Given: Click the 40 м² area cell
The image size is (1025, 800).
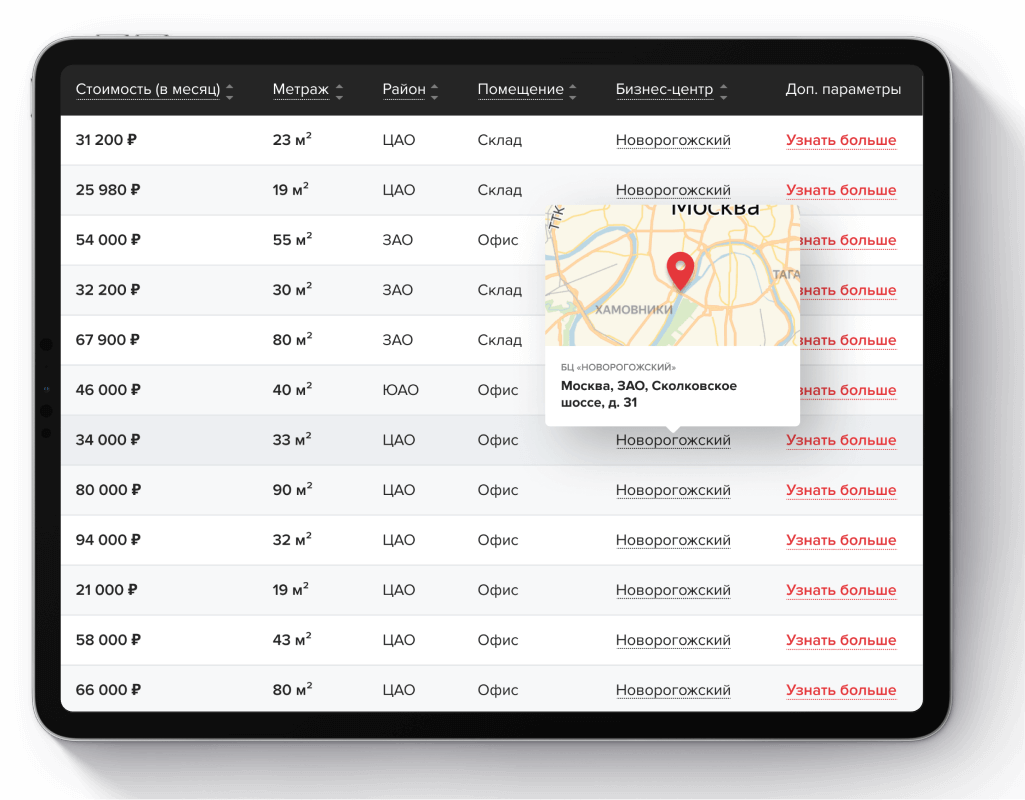Looking at the screenshot, I should (x=292, y=390).
